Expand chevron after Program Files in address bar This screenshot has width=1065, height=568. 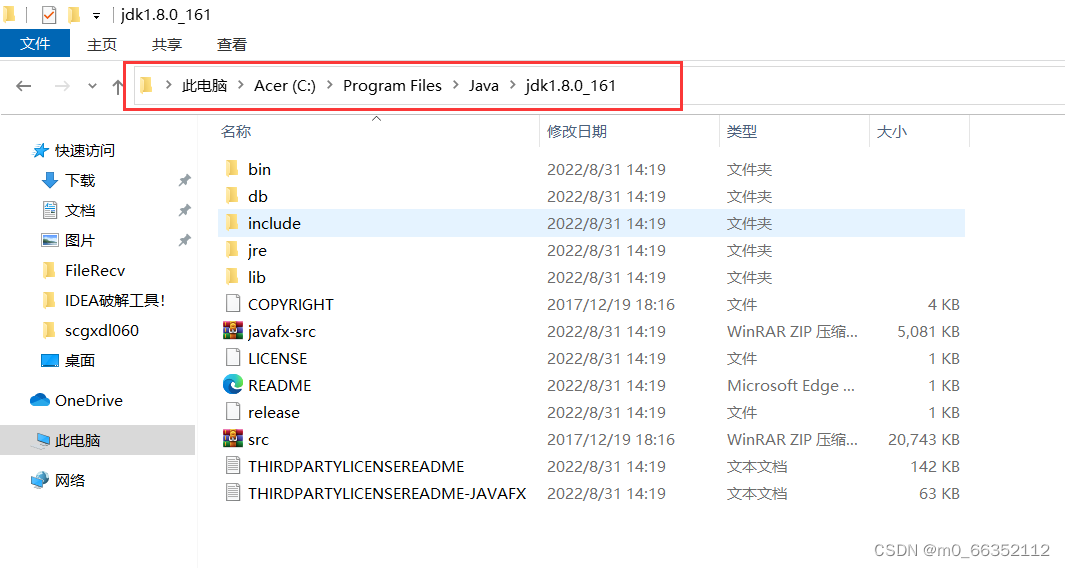coord(455,85)
